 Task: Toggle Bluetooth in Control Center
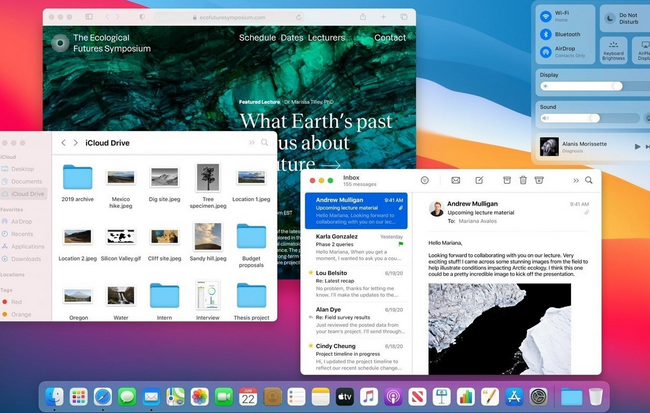point(546,34)
